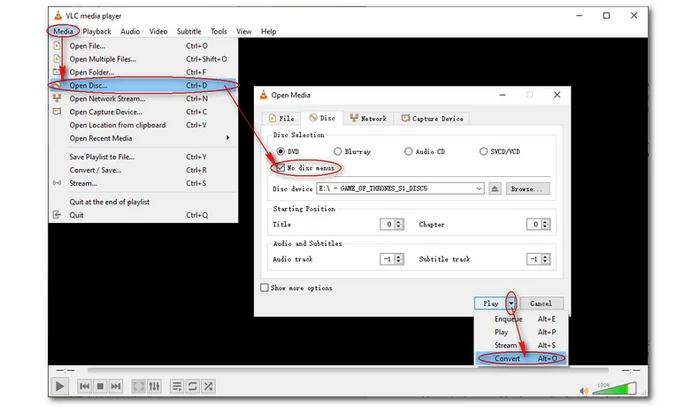Choose Open File... from Media menu

pyautogui.click(x=143, y=46)
